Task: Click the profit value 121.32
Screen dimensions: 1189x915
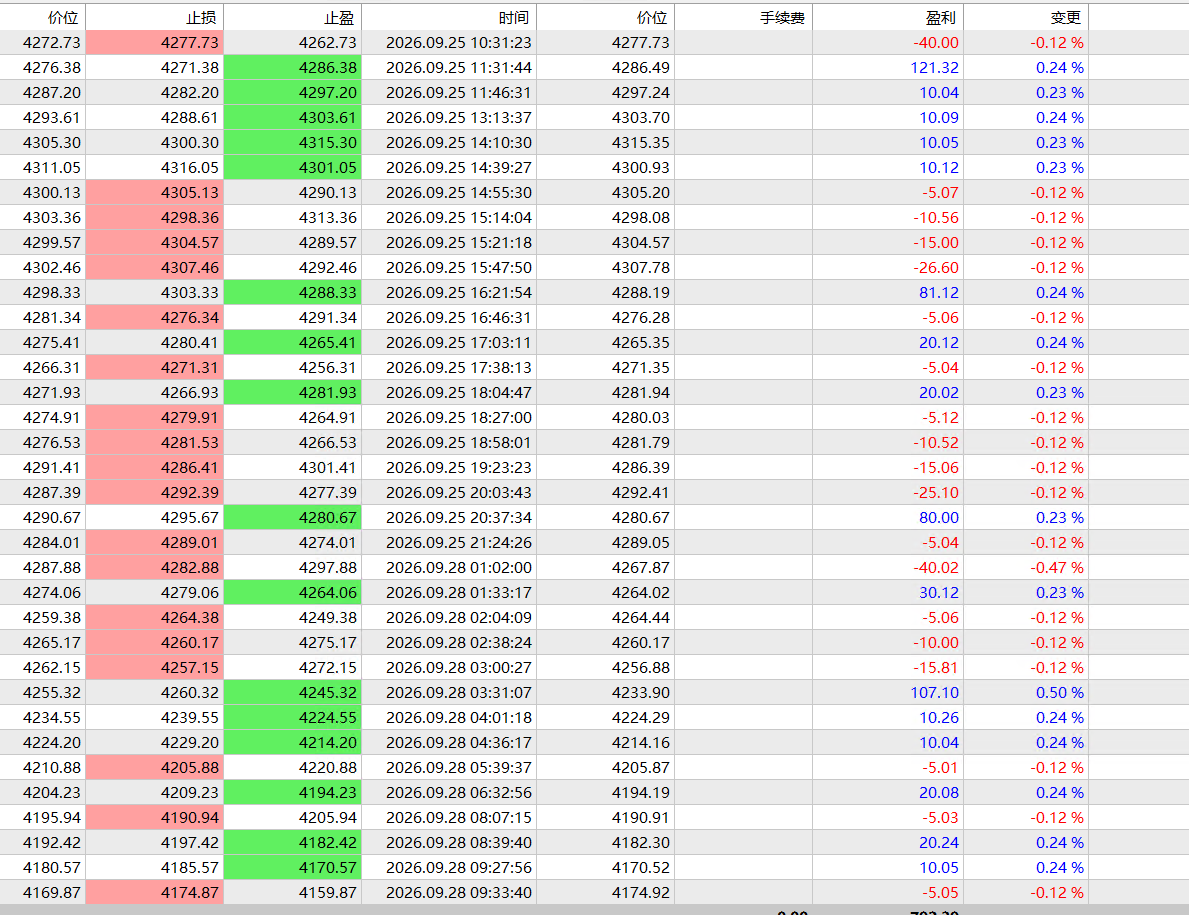Action: click(x=934, y=67)
